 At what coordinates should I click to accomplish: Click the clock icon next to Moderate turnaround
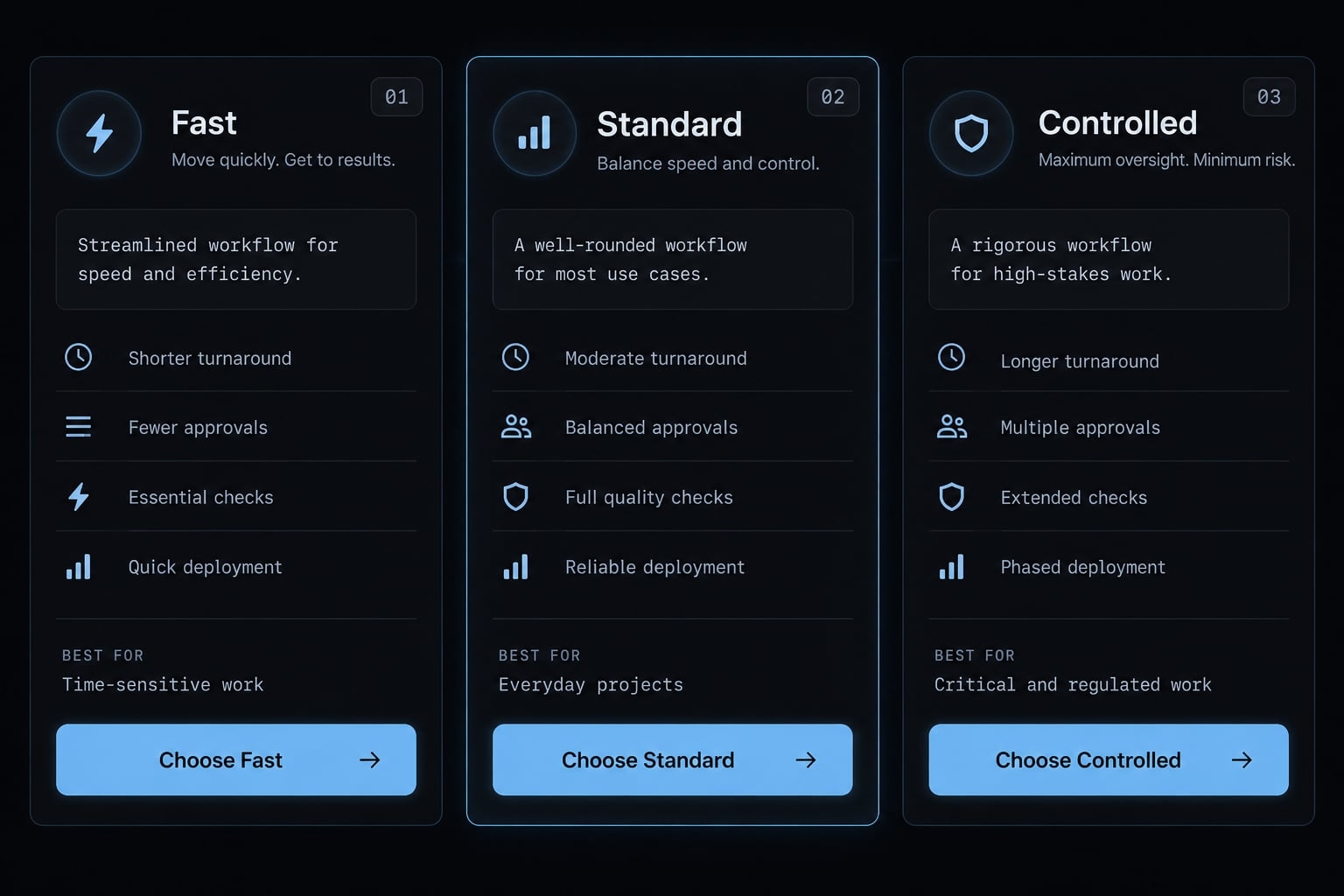(x=515, y=357)
